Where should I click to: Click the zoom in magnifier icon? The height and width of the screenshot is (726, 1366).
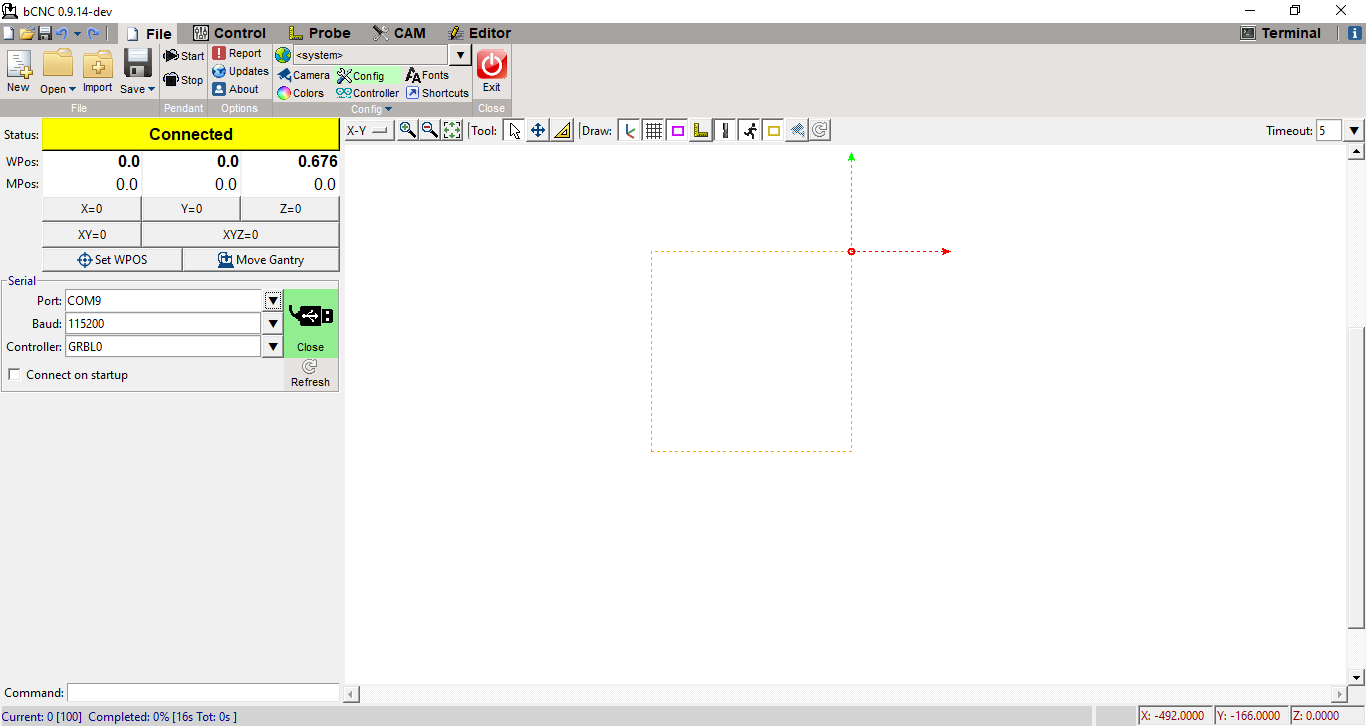pyautogui.click(x=407, y=130)
